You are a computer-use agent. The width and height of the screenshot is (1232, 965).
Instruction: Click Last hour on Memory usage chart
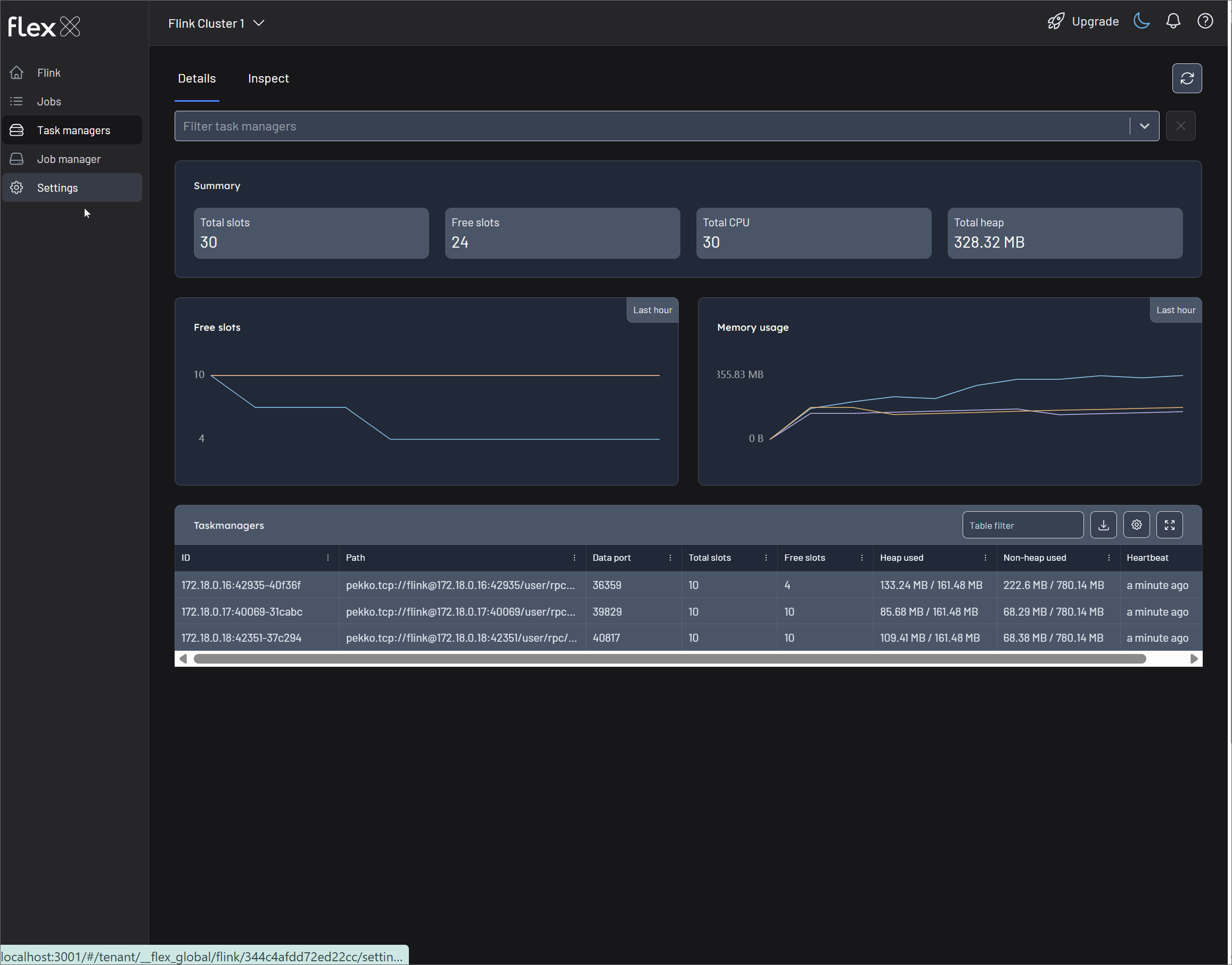(1176, 310)
